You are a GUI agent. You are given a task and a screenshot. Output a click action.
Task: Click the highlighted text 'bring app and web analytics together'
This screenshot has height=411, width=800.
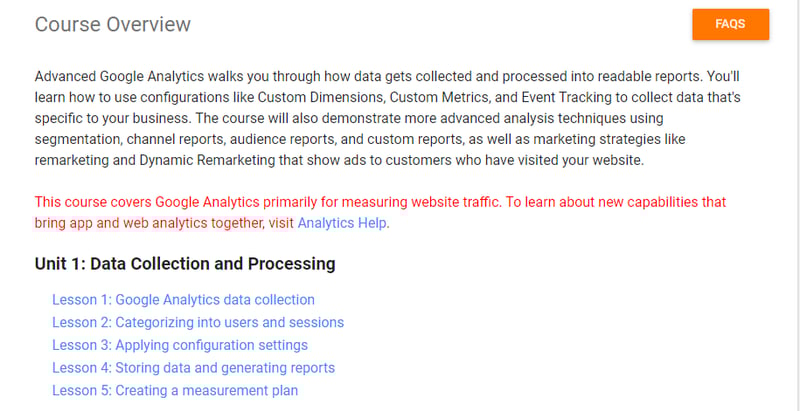tap(148, 223)
